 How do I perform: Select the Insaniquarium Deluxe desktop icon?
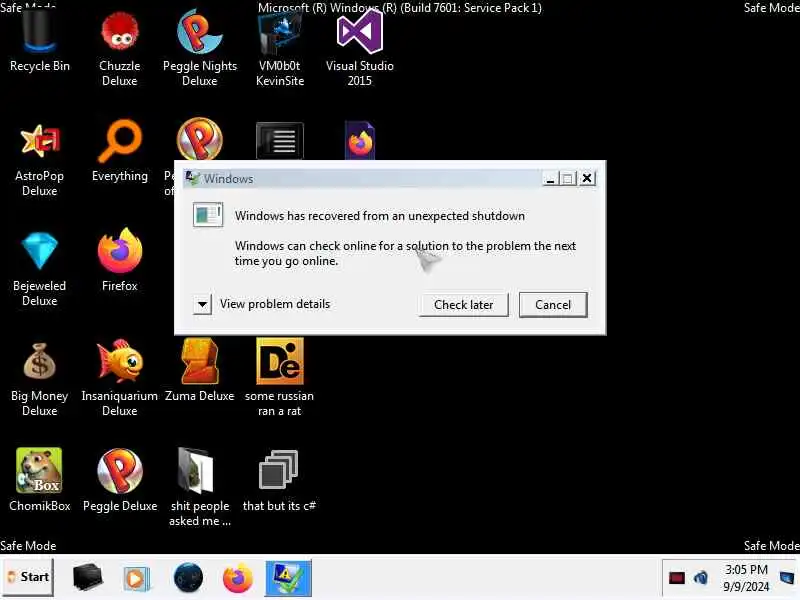coord(119,379)
